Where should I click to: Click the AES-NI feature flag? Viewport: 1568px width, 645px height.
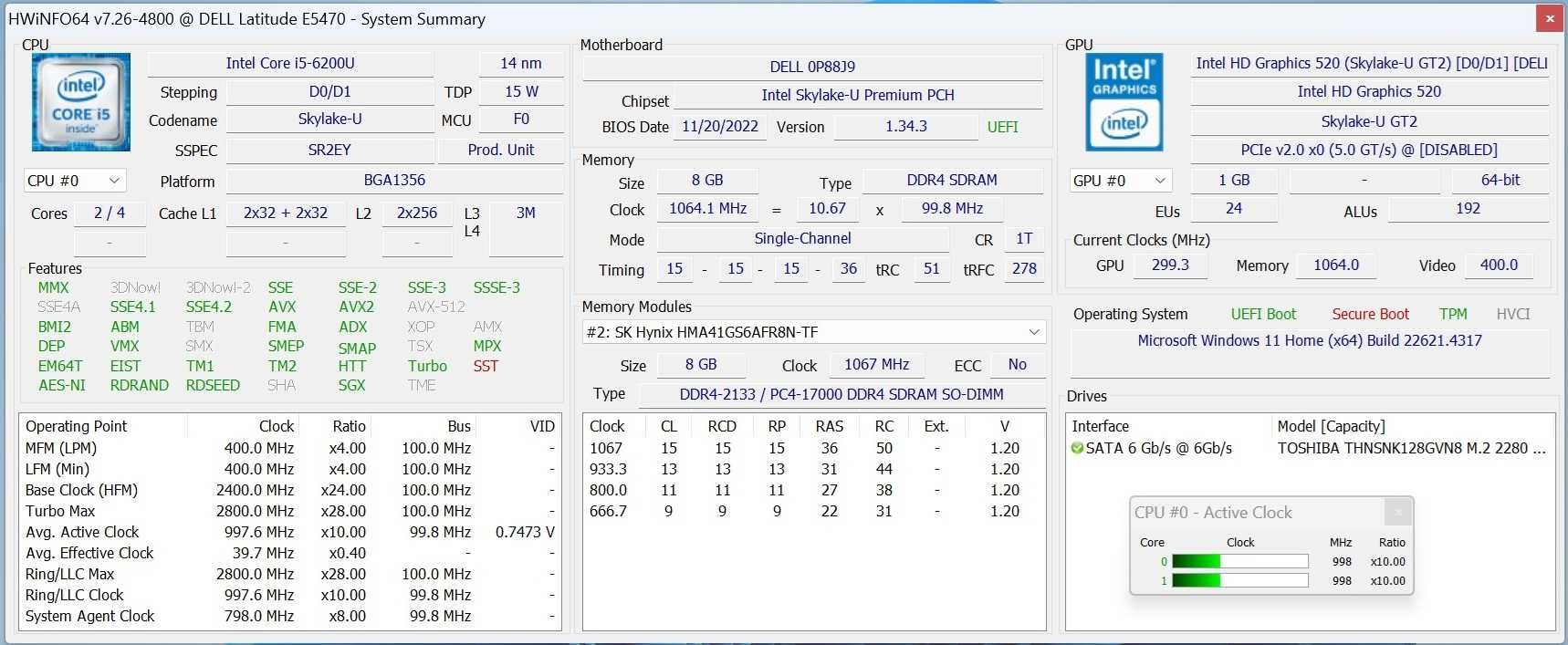point(62,386)
